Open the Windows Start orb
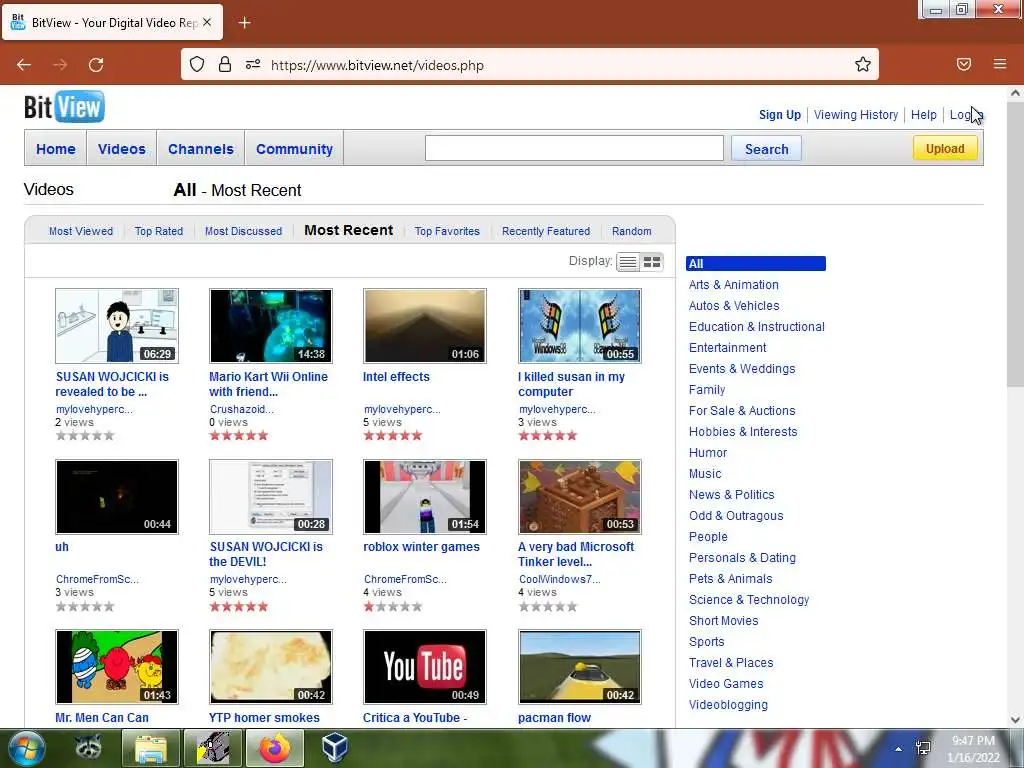 pyautogui.click(x=27, y=748)
